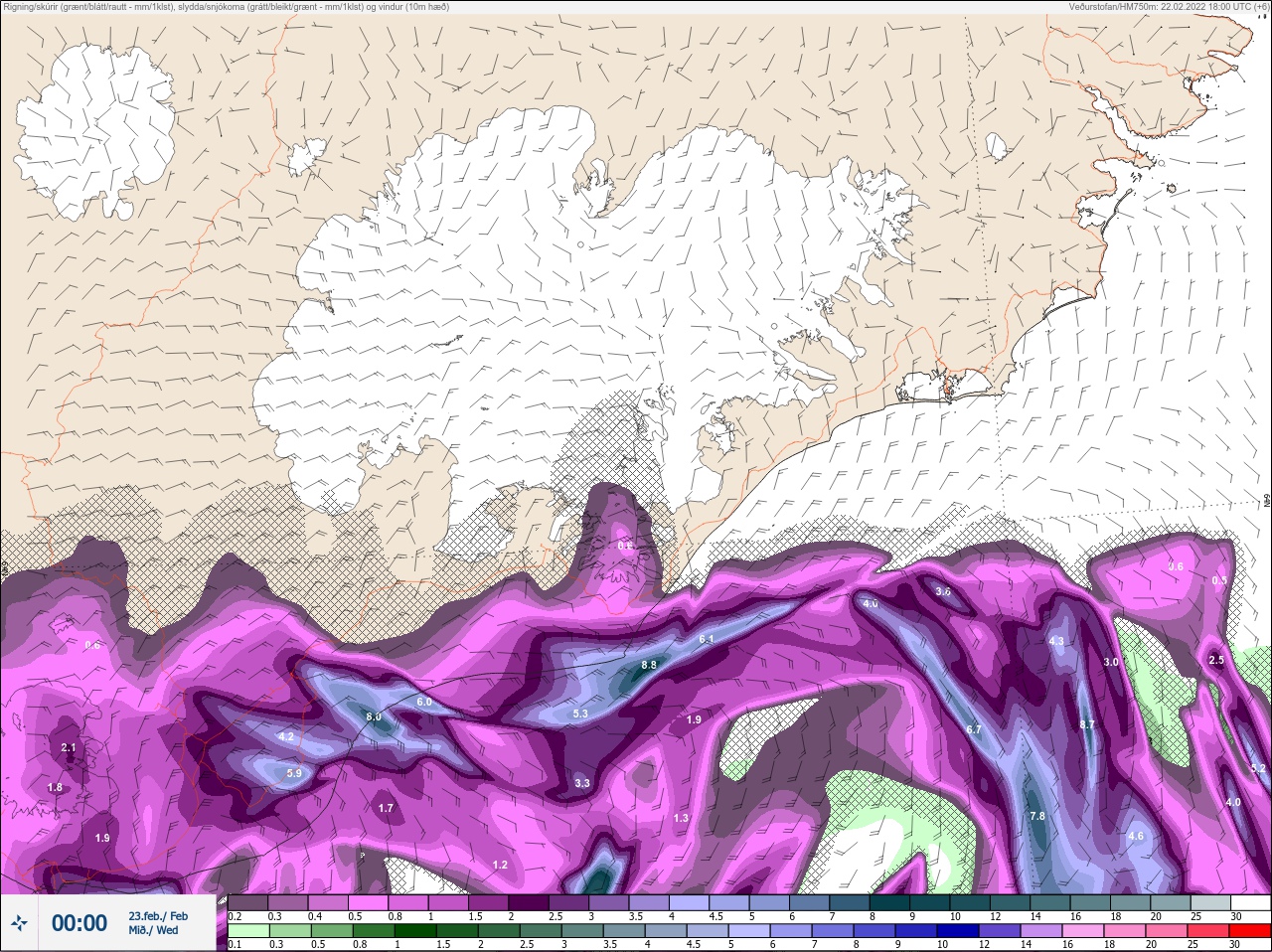Click the 00:00 forecast time display
This screenshot has height=952, width=1272.
pyautogui.click(x=79, y=923)
